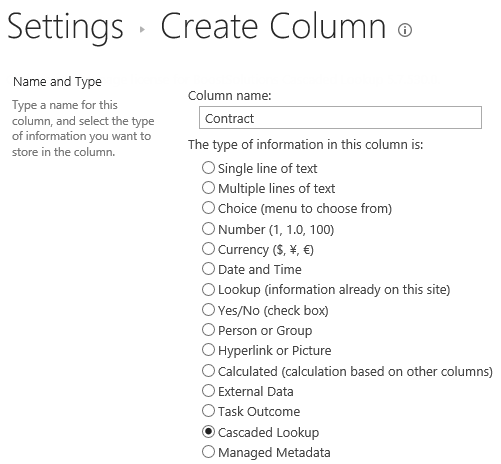501x464 pixels.
Task: Select Single line of text type
Action: click(x=208, y=168)
